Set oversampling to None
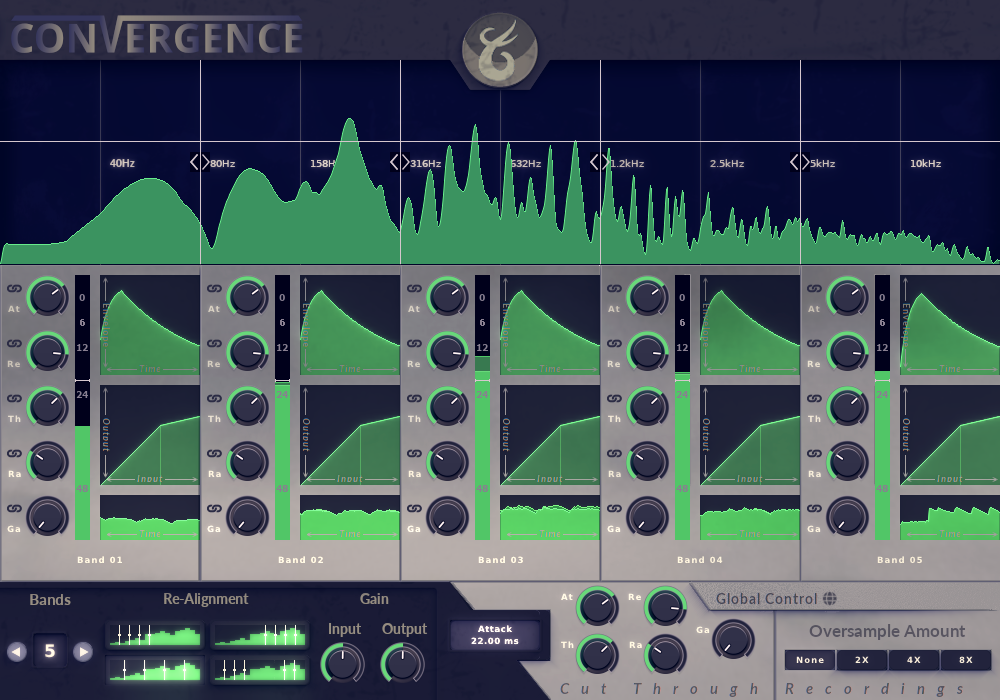Viewport: 1000px width, 700px height. (810, 660)
